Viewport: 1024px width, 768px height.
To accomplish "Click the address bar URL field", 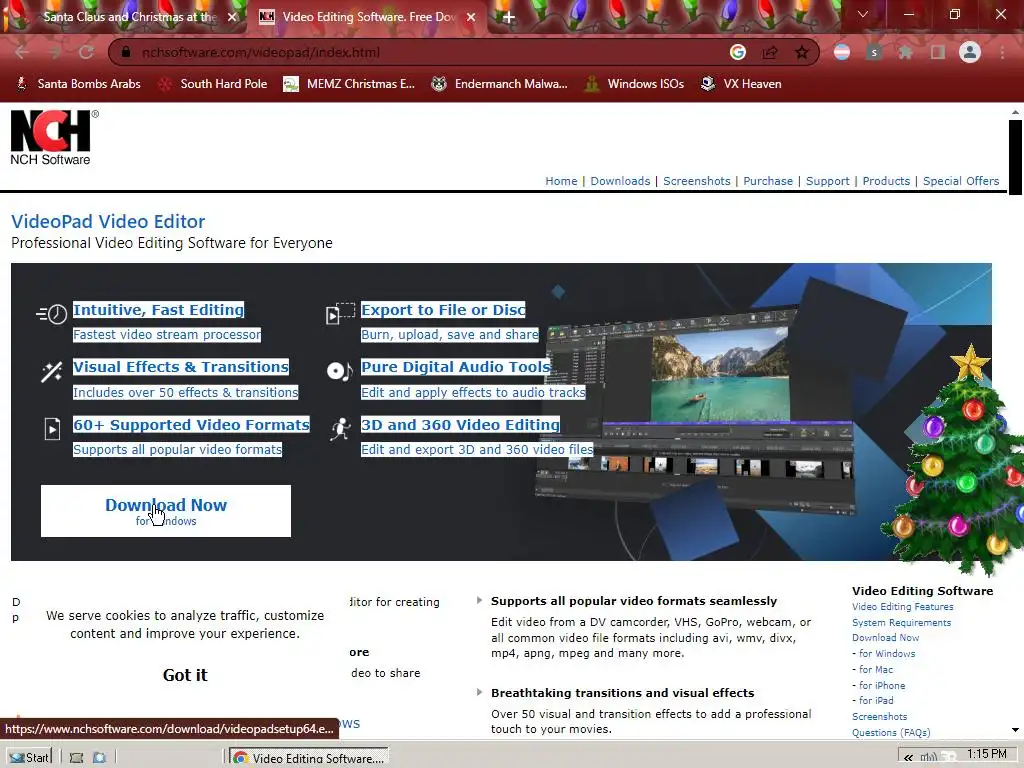I will pyautogui.click(x=418, y=52).
